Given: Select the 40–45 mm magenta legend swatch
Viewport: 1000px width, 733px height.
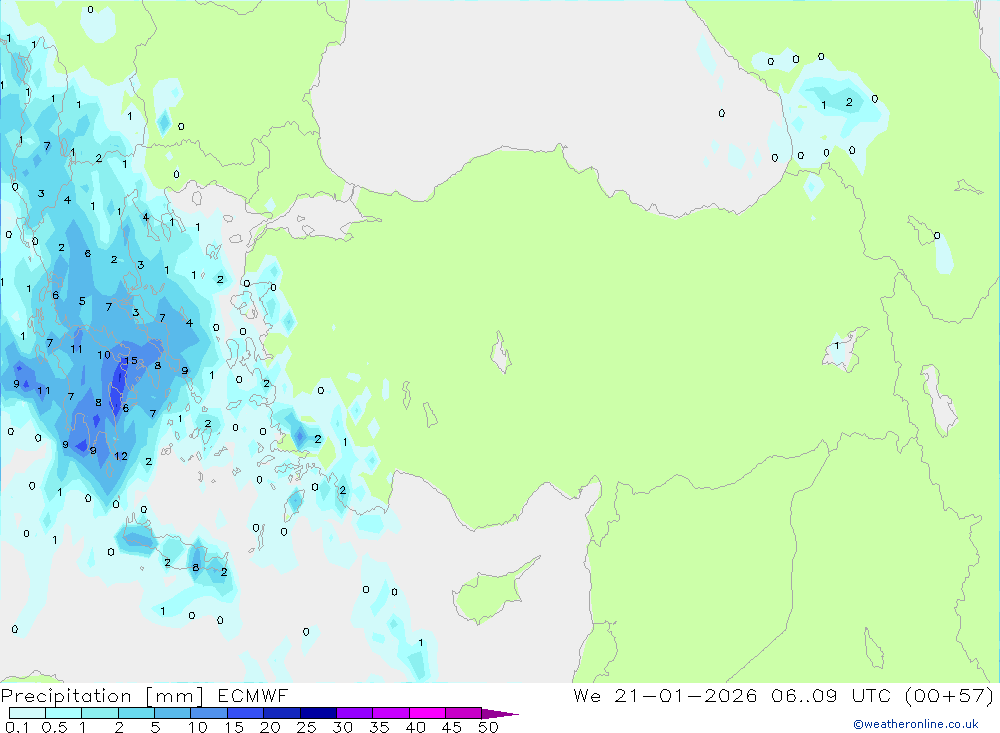Looking at the screenshot, I should [427, 713].
